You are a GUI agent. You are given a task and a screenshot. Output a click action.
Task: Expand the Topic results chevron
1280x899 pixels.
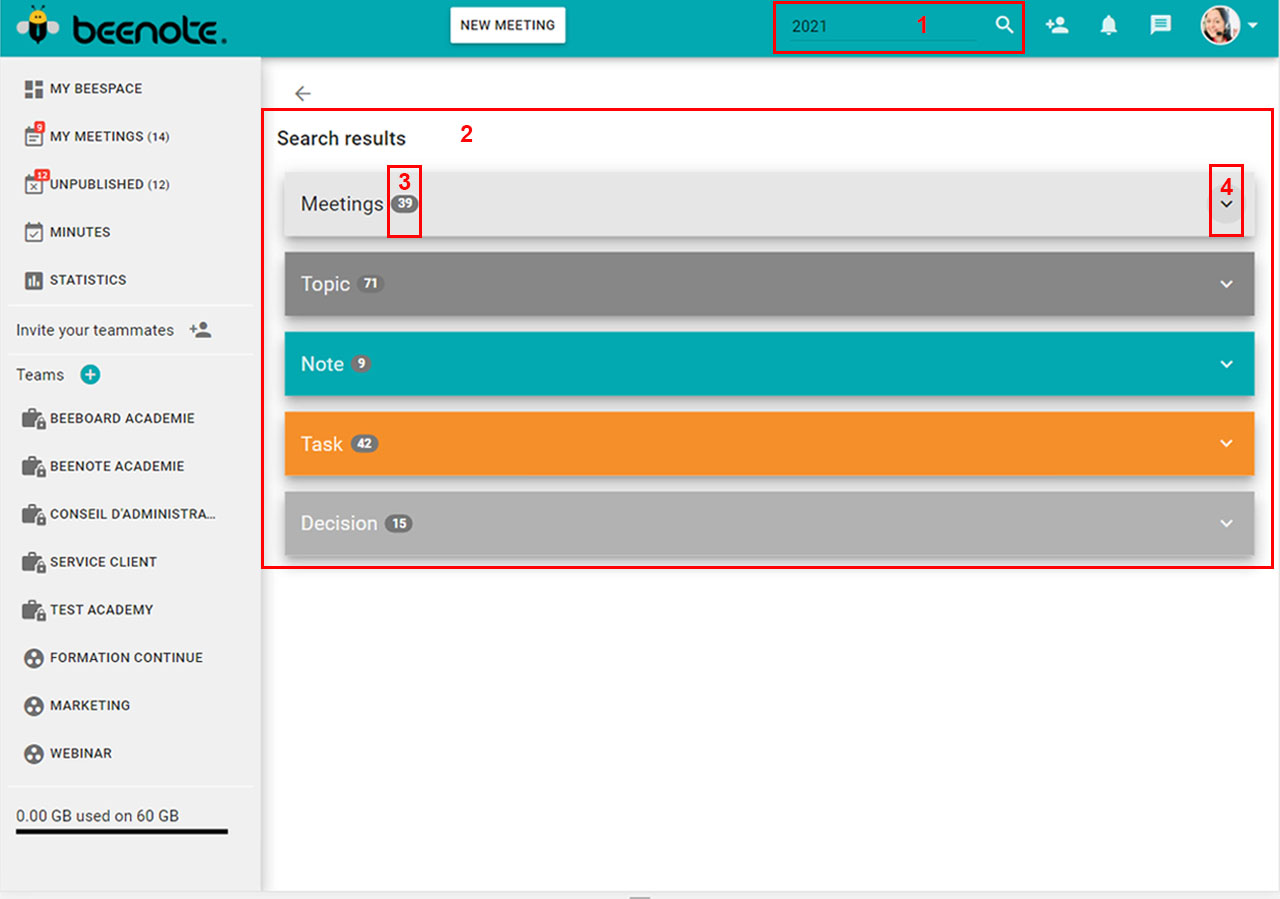(1227, 284)
